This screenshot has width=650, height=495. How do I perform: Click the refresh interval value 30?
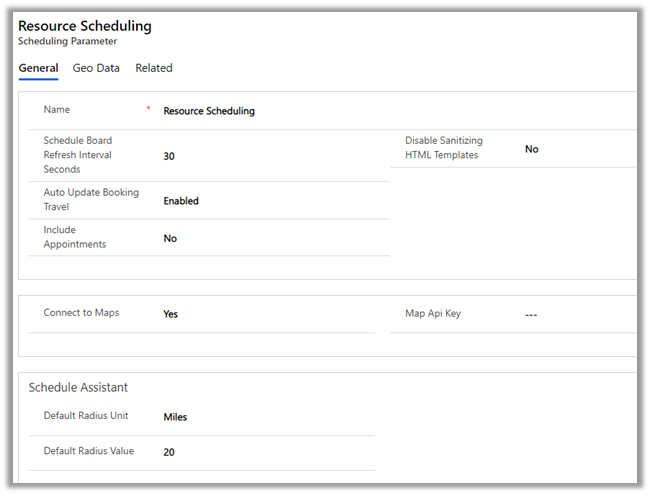[169, 156]
